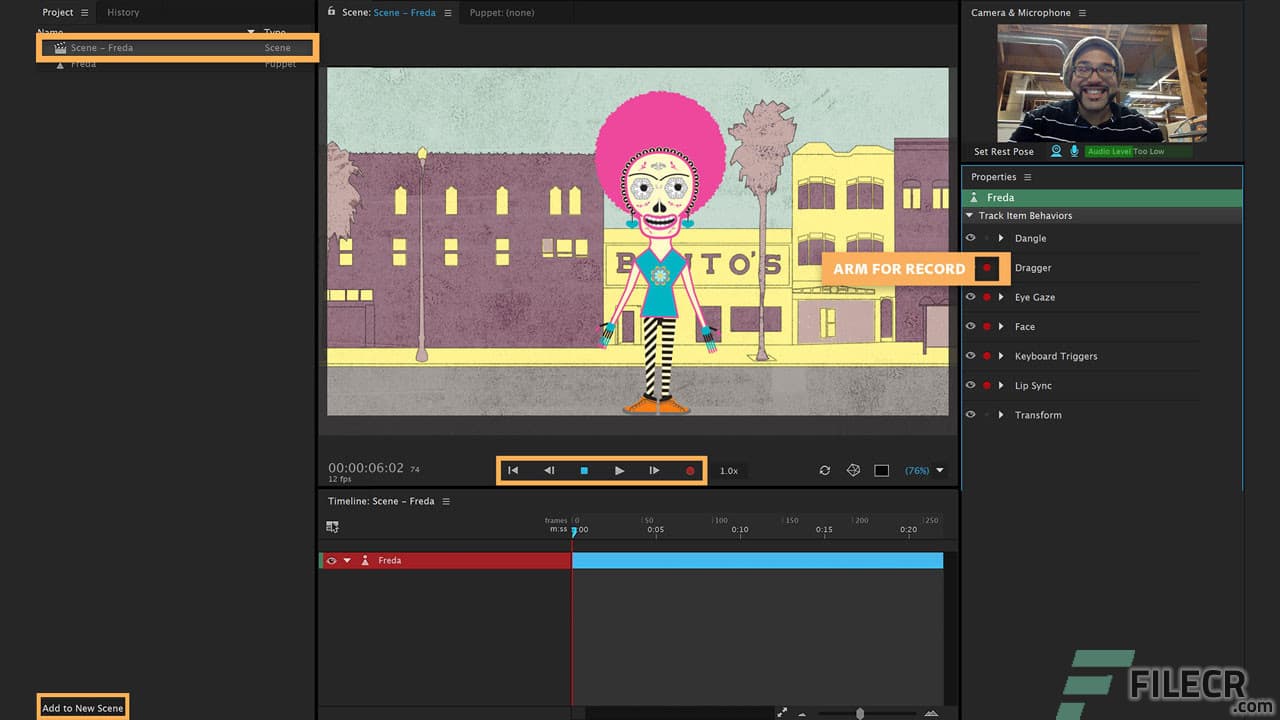Toggle visibility of the Freda timeline track

332,560
